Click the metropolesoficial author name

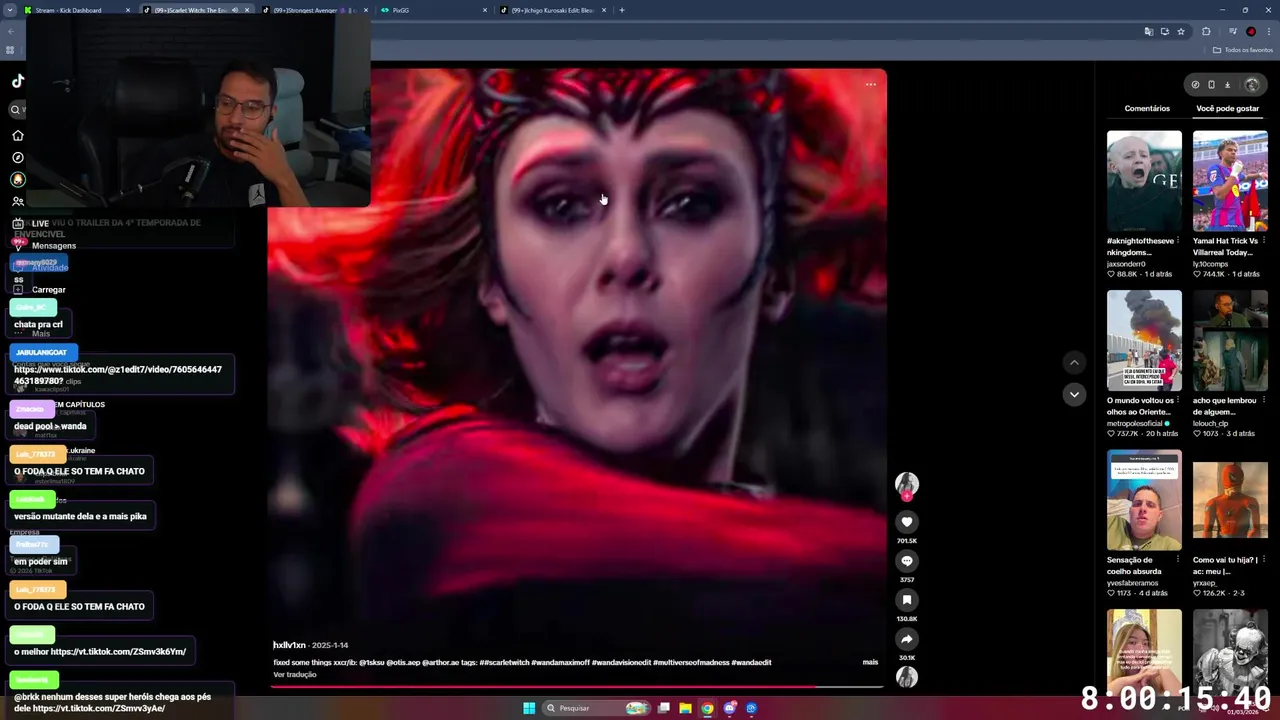pos(1134,423)
